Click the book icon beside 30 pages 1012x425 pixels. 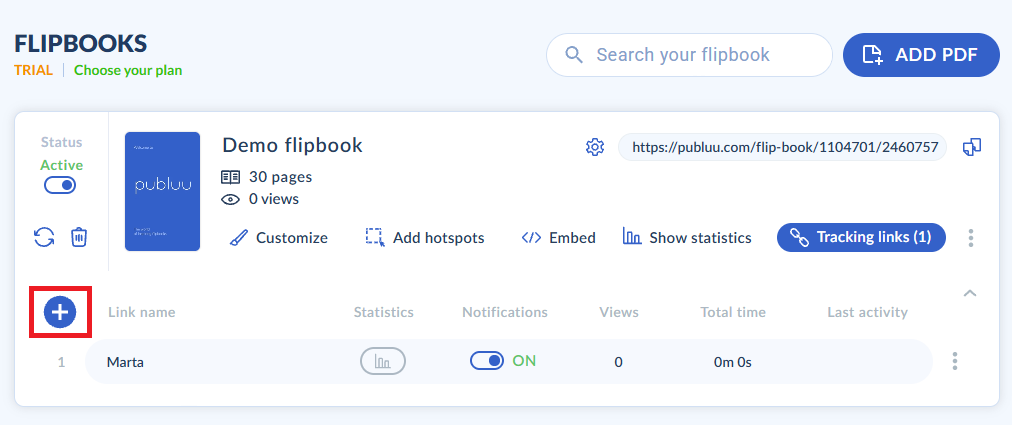(230, 176)
